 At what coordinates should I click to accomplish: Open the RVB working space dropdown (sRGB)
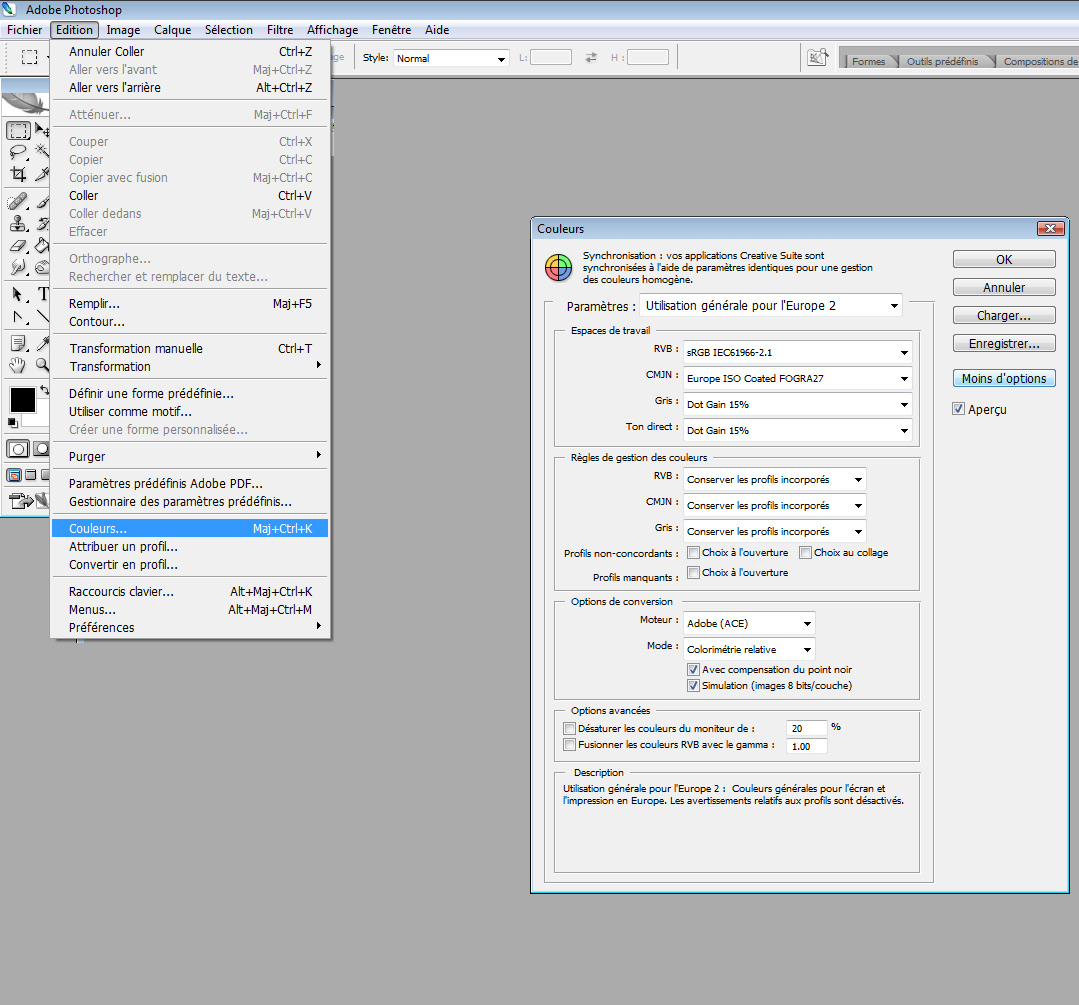[798, 352]
